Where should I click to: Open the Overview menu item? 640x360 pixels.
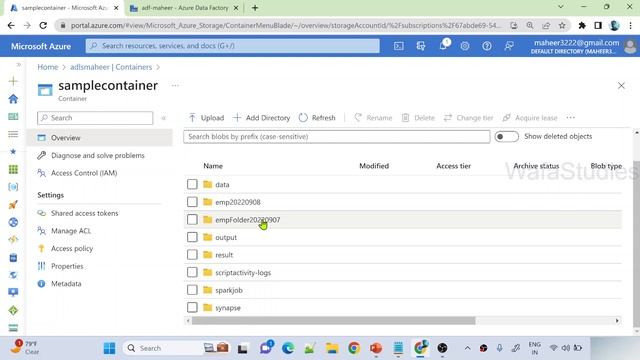pyautogui.click(x=100, y=138)
